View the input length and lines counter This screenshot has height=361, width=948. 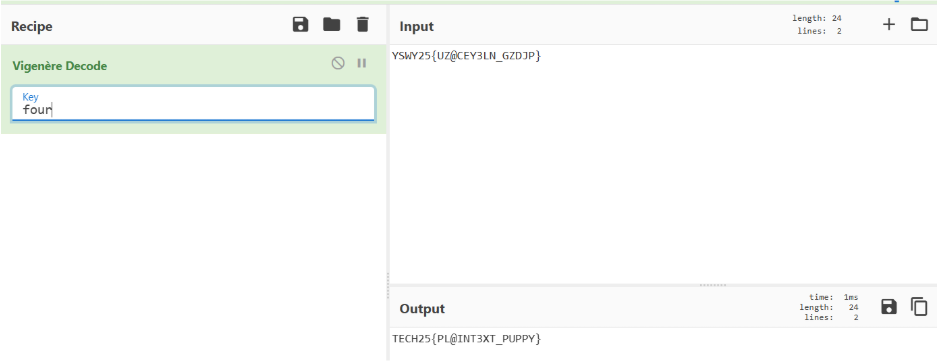[817, 25]
